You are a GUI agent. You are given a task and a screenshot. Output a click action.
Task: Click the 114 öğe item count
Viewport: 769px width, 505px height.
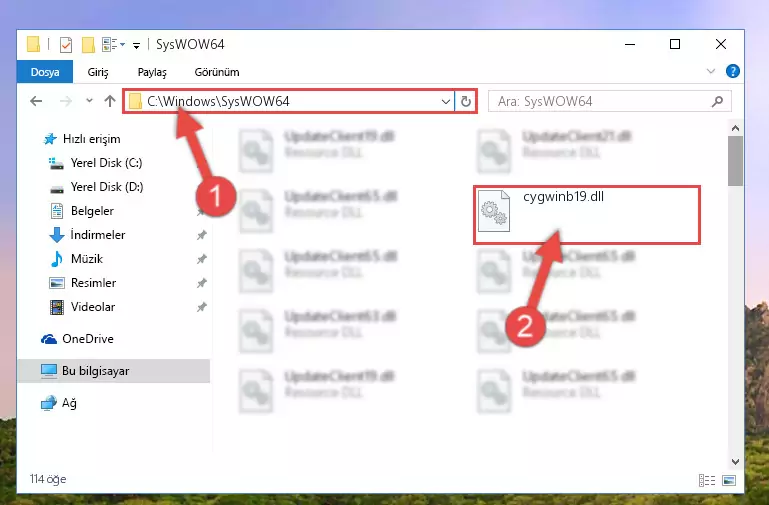tap(48, 479)
